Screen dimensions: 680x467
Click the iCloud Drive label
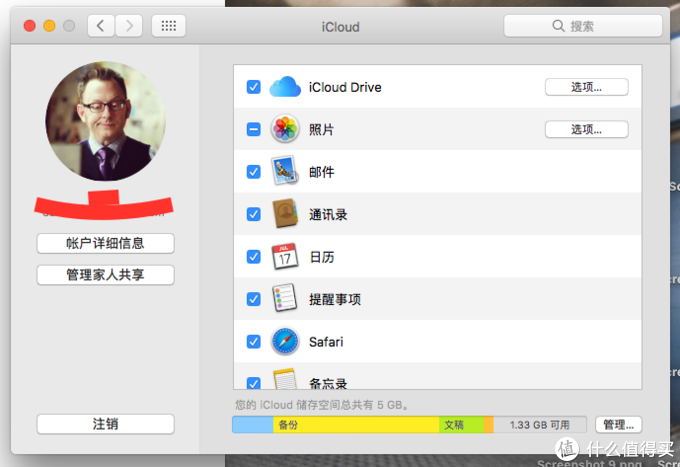coord(345,87)
